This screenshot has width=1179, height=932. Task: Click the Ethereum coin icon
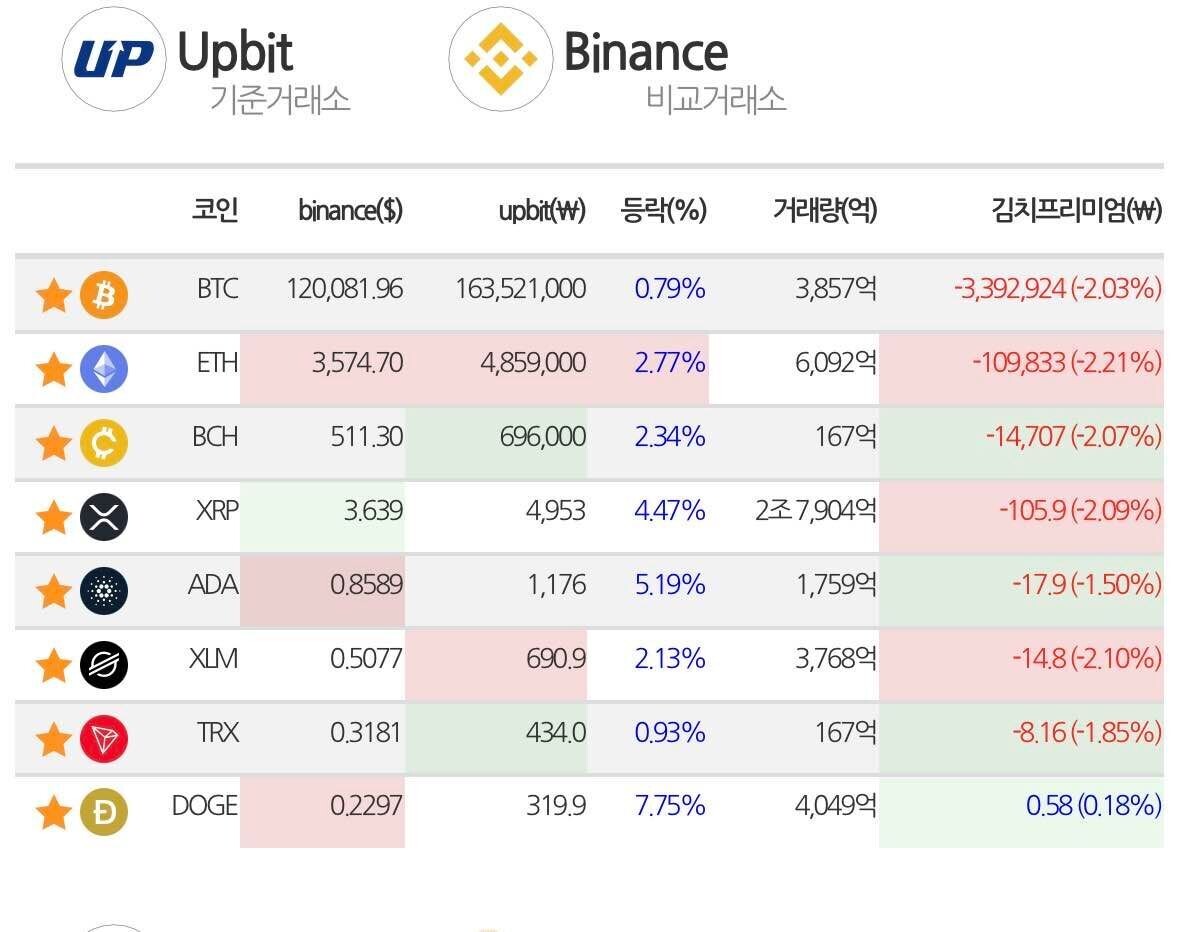(x=104, y=369)
